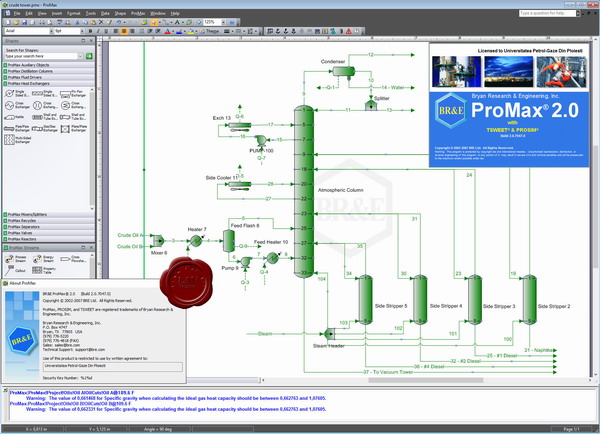Select the Text tool A icon
Image resolution: width=600 pixels, height=434 pixels.
coord(177,22)
